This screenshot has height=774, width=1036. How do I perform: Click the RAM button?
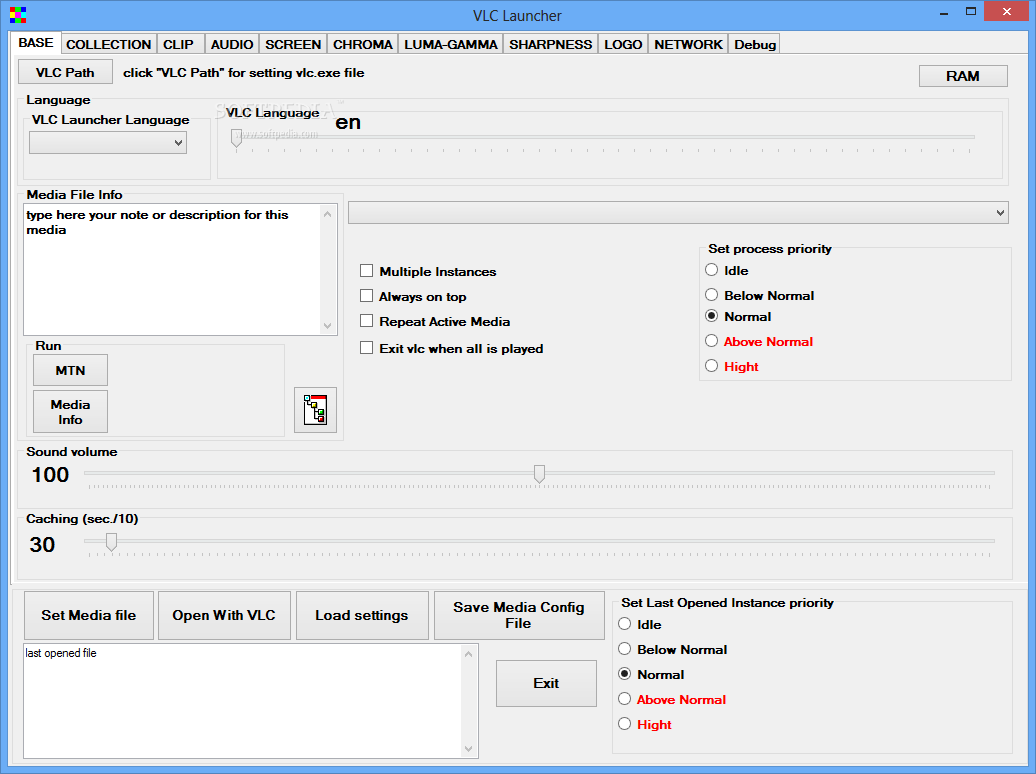pyautogui.click(x=963, y=76)
